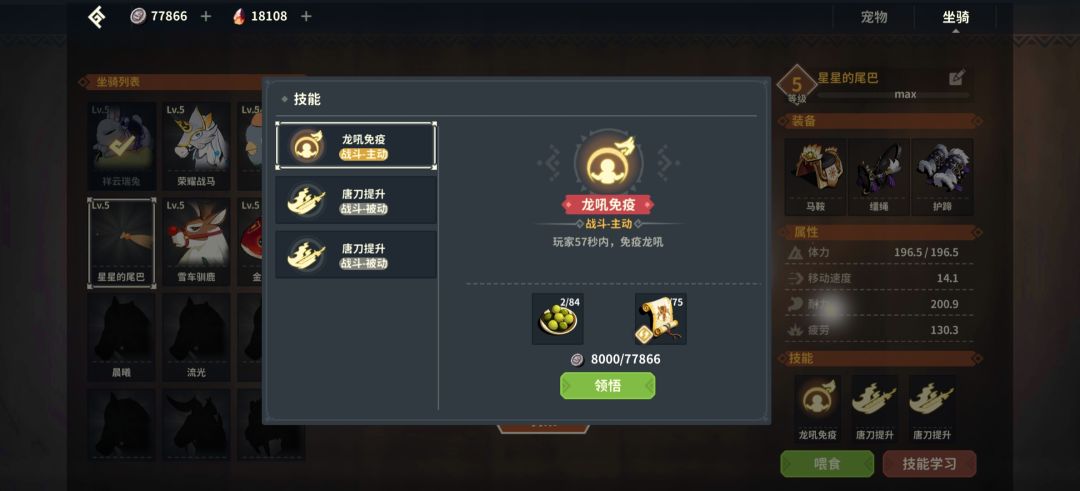This screenshot has height=491, width=1080.
Task: Choose the 荣耀战马 mount thumbnail
Action: click(x=196, y=147)
